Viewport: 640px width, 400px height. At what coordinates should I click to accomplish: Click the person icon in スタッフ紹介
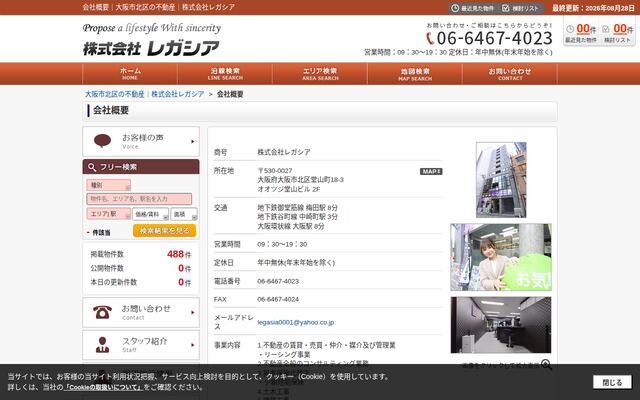tap(102, 345)
